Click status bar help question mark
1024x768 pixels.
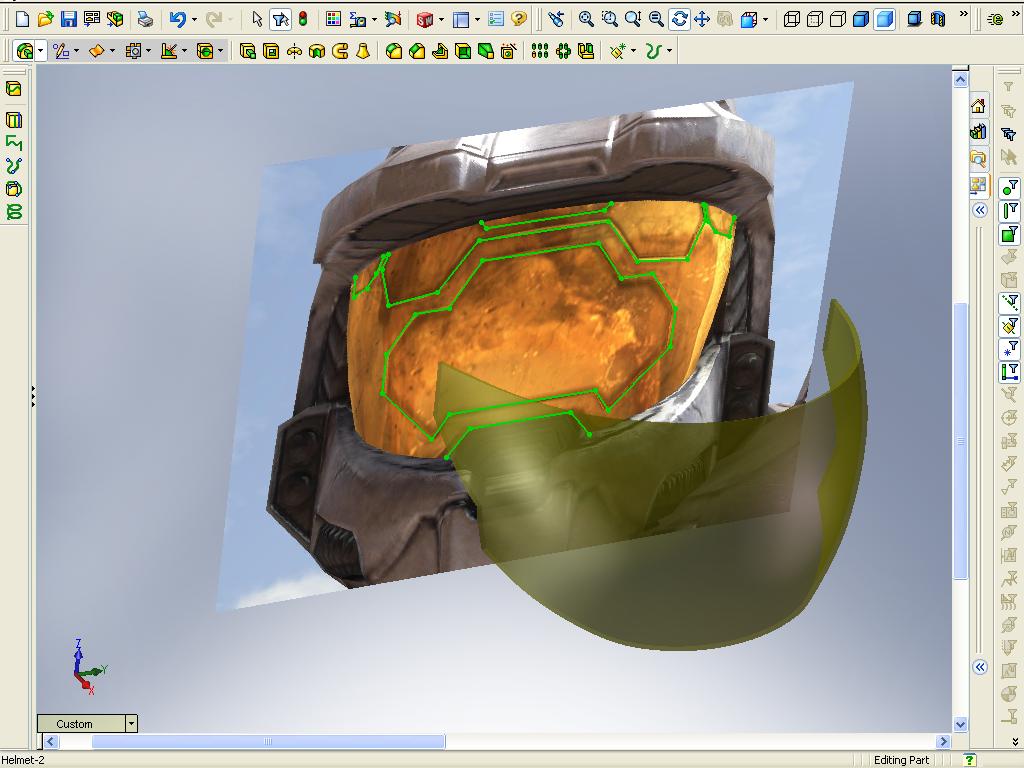click(969, 760)
